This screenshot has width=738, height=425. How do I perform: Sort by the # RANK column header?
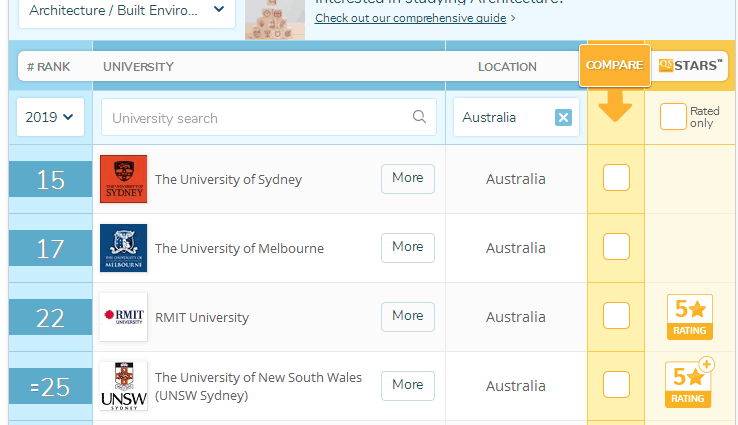48,67
